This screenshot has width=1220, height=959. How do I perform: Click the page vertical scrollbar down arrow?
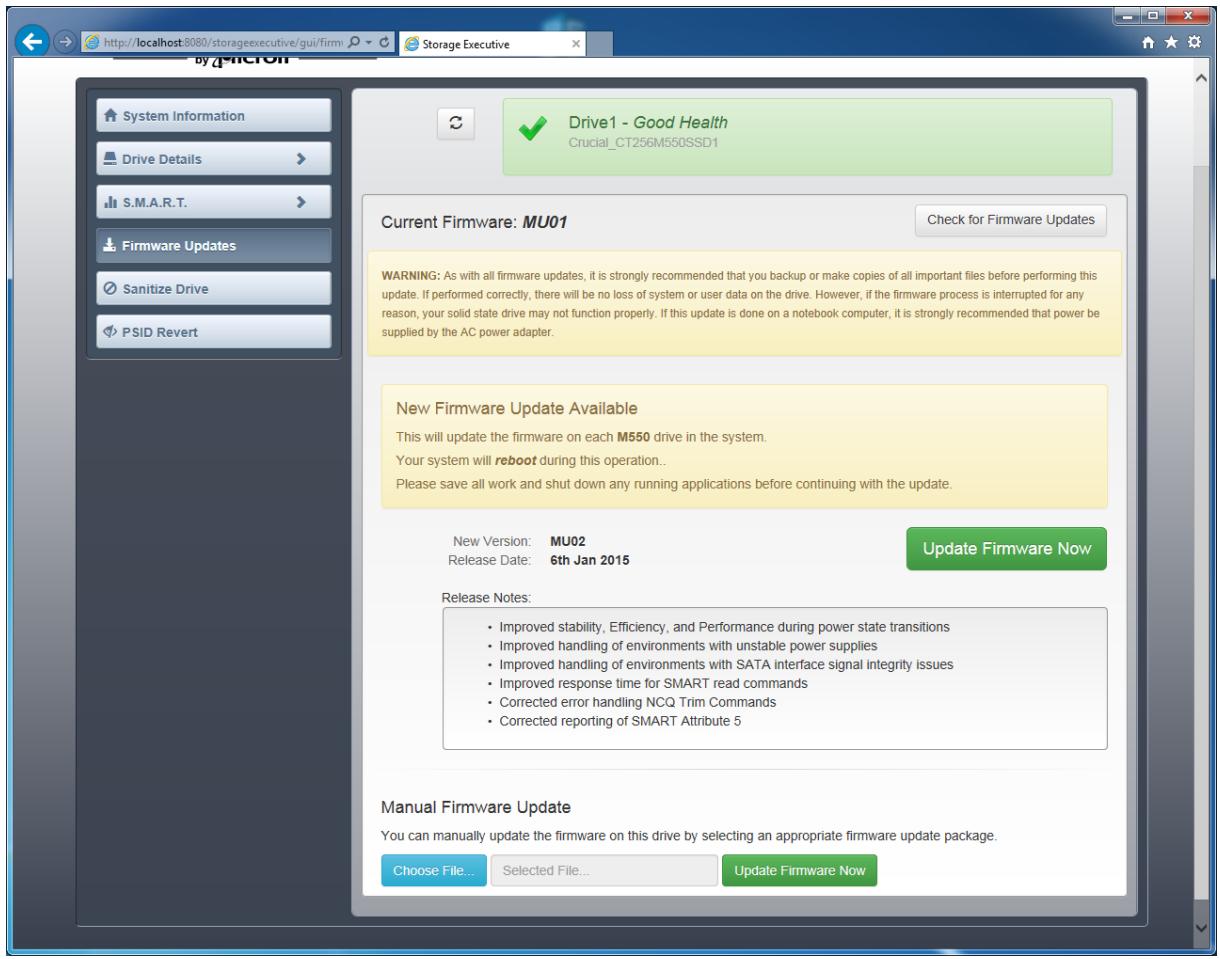(1203, 927)
